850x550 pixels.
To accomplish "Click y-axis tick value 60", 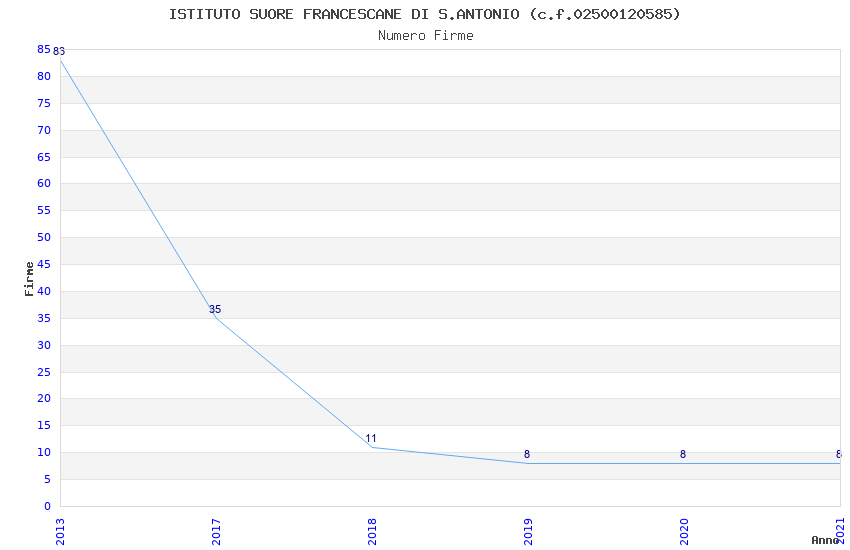I will pos(44,183).
